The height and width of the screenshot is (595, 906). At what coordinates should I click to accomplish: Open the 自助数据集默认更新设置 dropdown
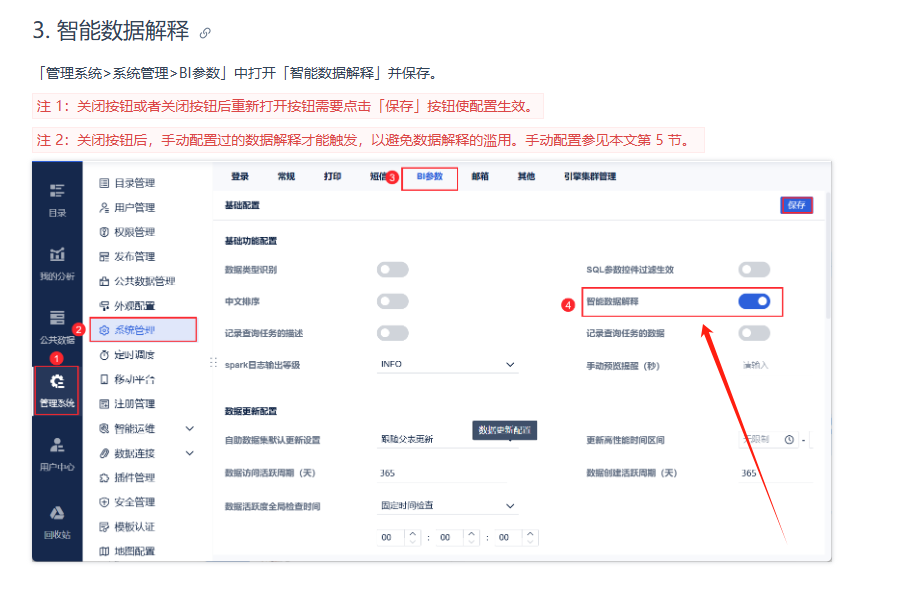point(447,439)
